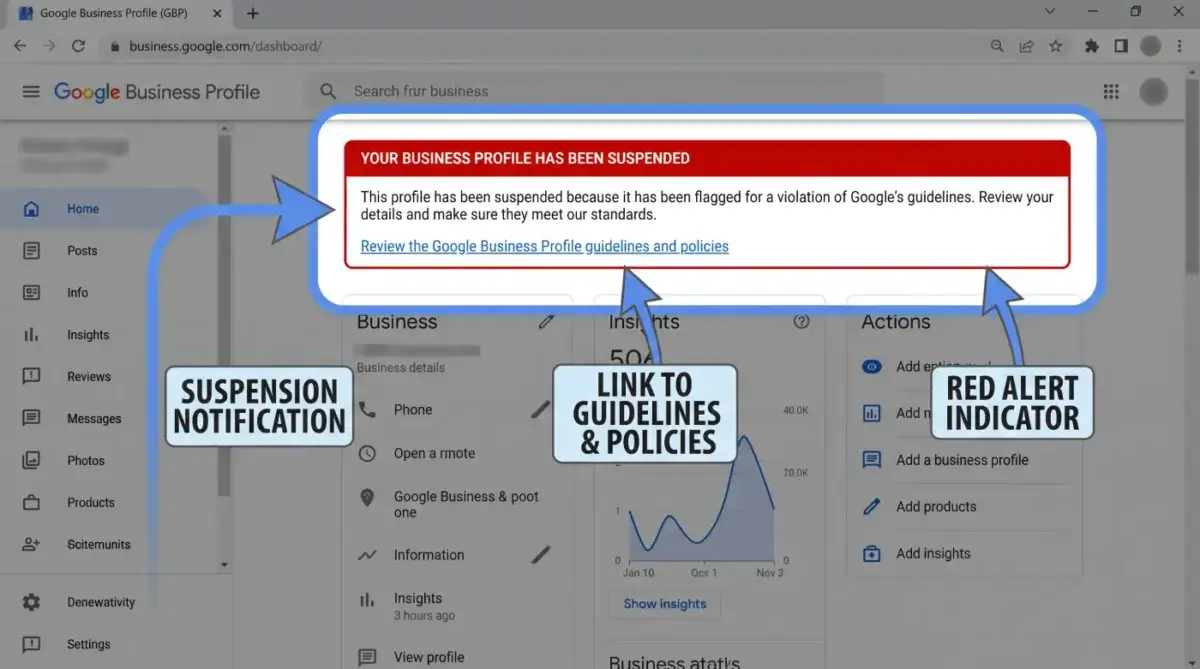Open the guidelines and policies link
The image size is (1200, 669).
(545, 246)
